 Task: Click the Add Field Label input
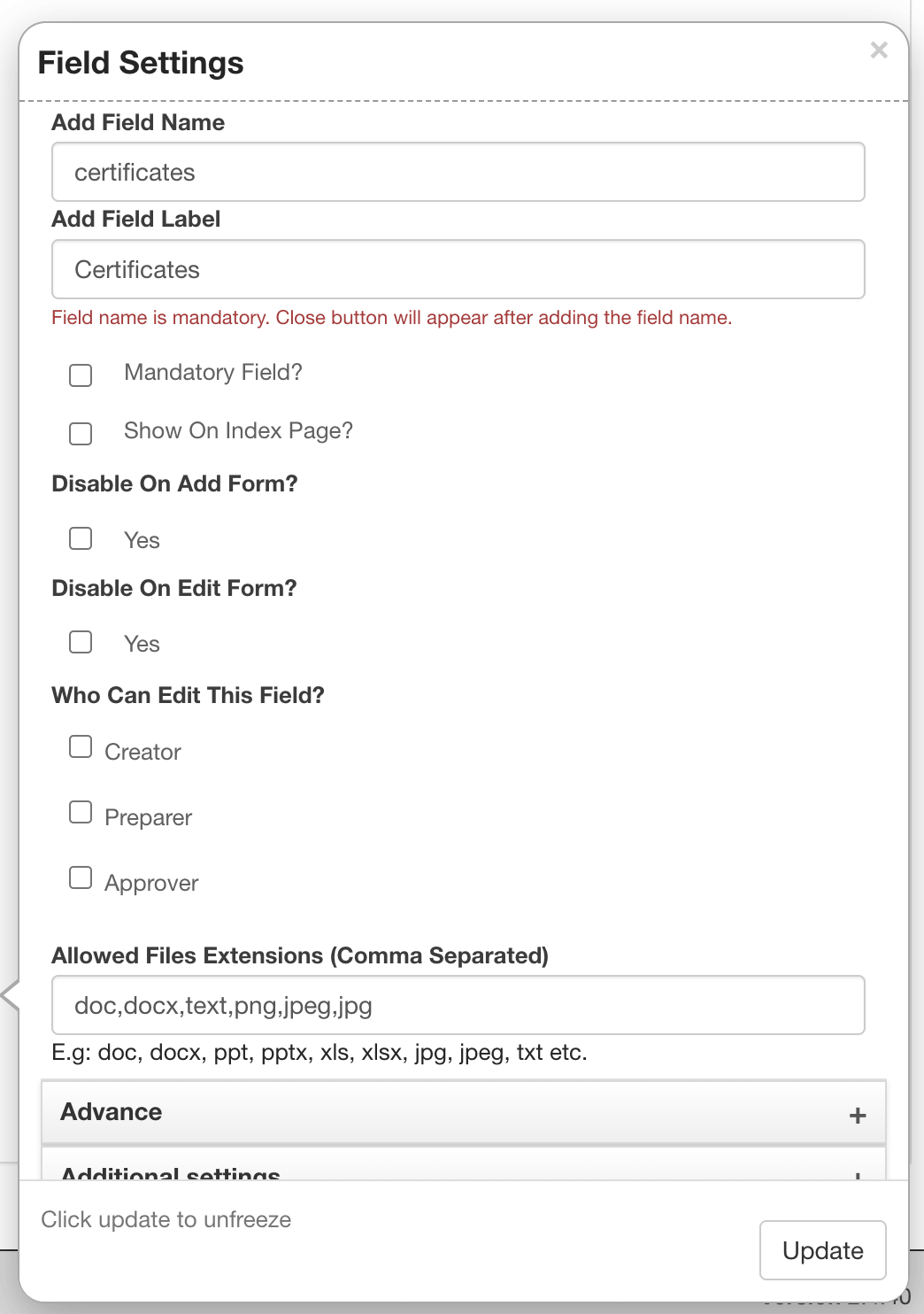(x=458, y=269)
